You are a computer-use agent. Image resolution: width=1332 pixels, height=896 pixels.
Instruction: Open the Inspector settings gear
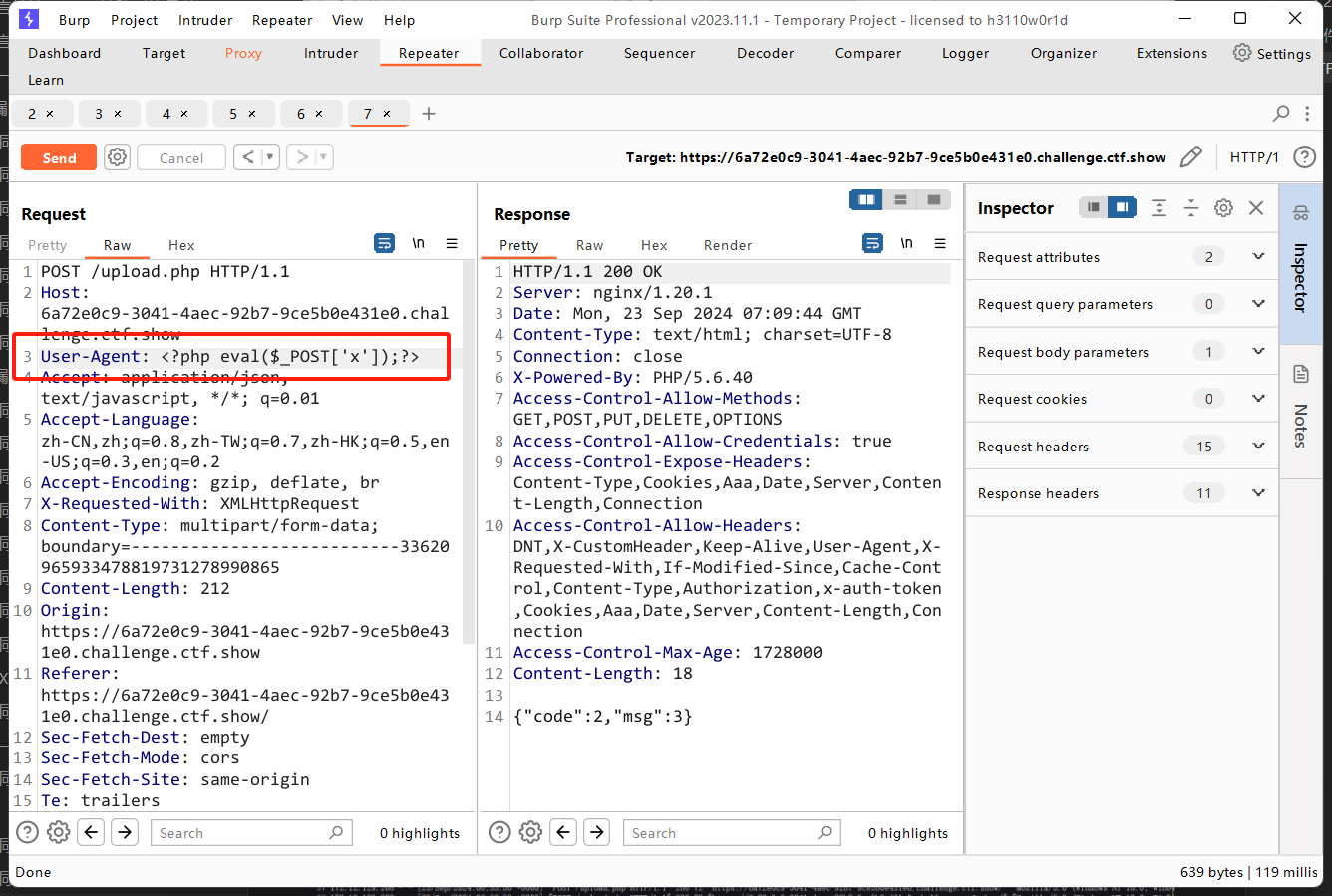[x=1223, y=207]
